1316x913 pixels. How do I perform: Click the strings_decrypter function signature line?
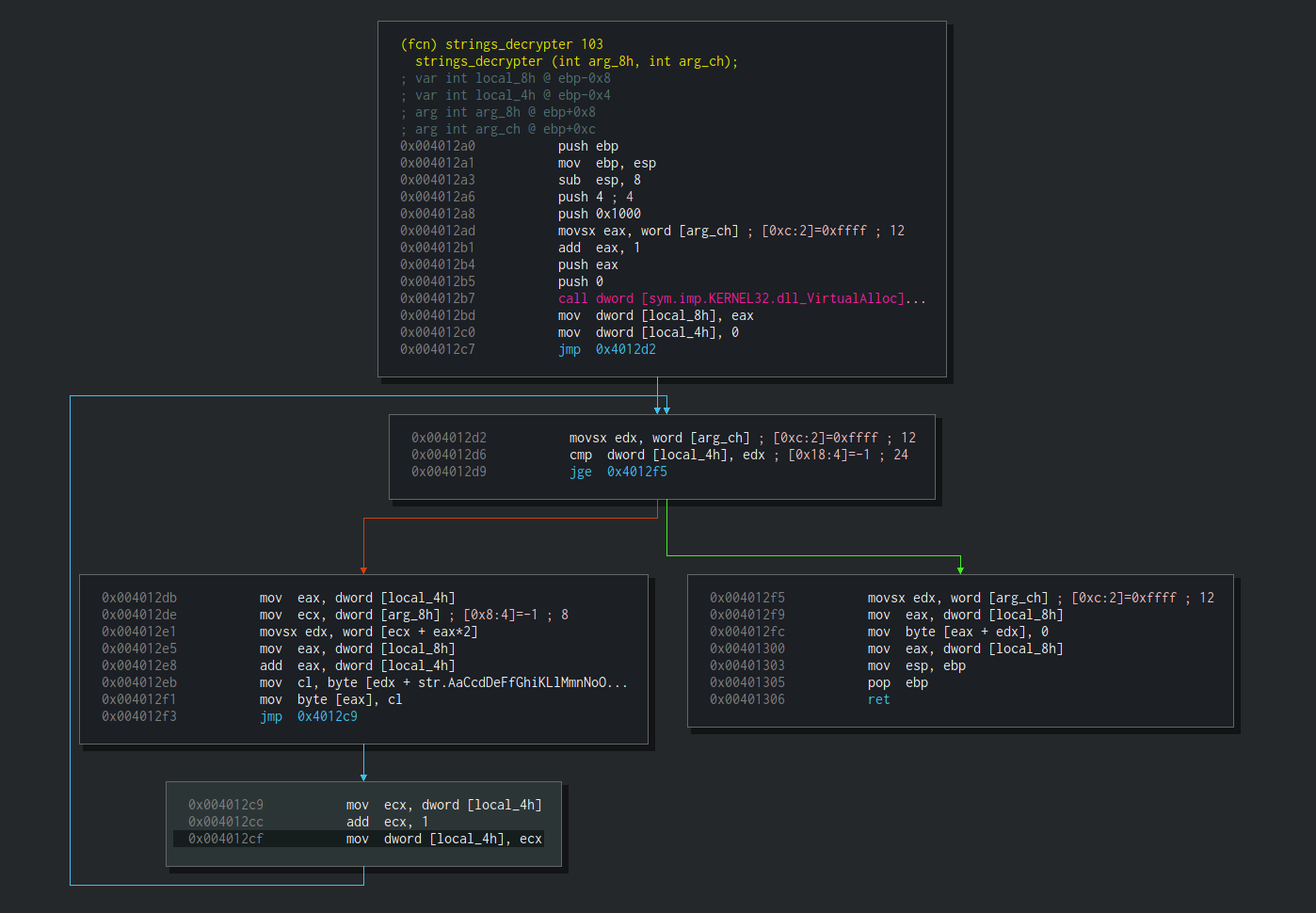tap(576, 61)
